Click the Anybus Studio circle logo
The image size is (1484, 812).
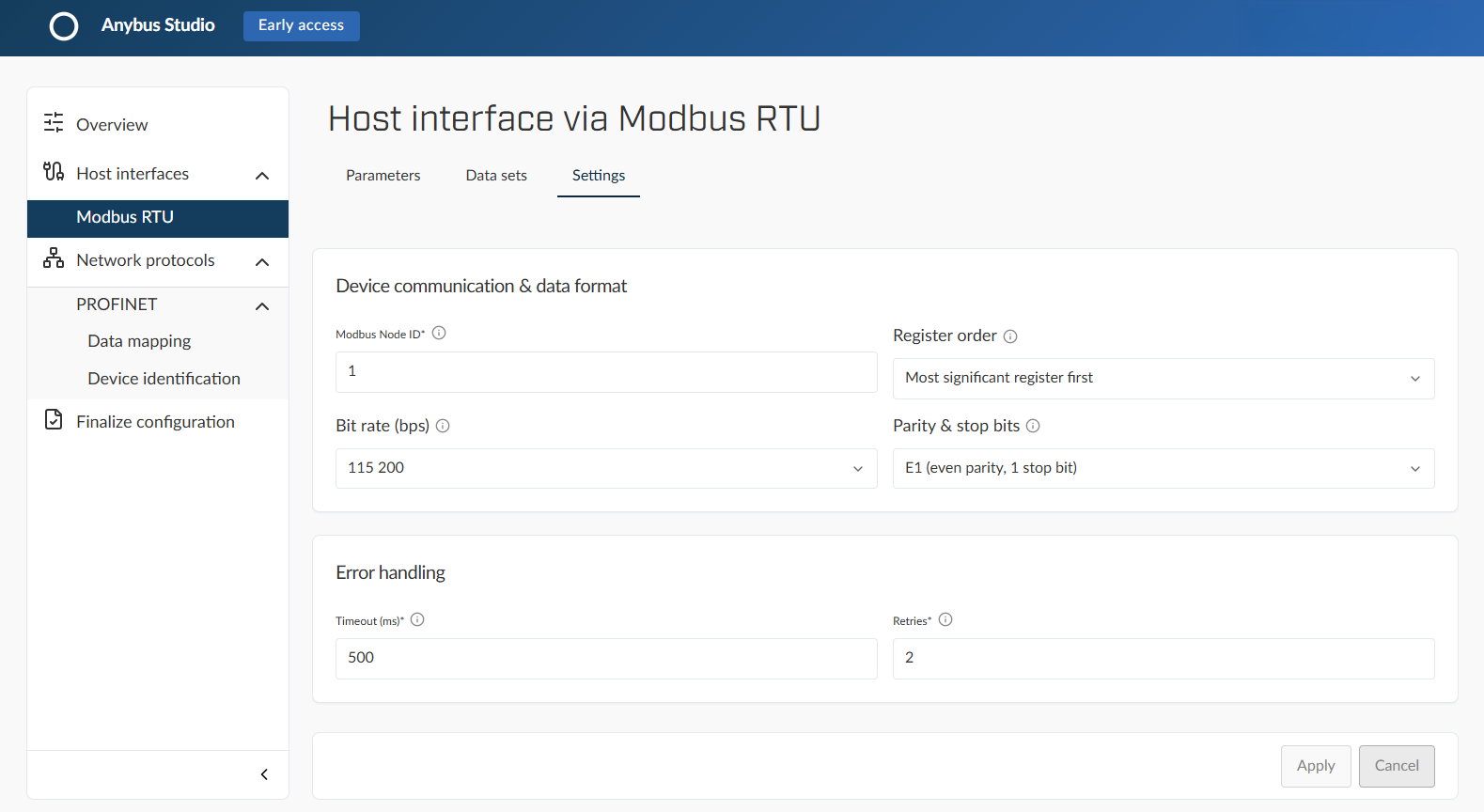point(64,26)
